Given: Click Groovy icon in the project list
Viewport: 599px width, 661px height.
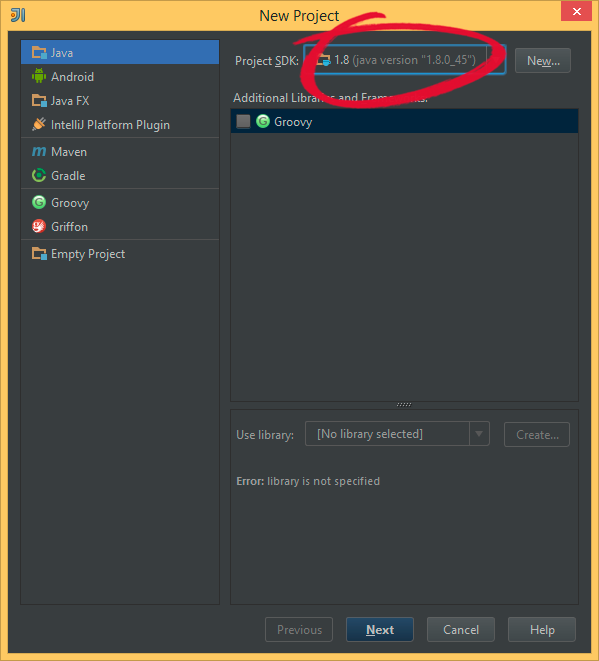Looking at the screenshot, I should (39, 202).
